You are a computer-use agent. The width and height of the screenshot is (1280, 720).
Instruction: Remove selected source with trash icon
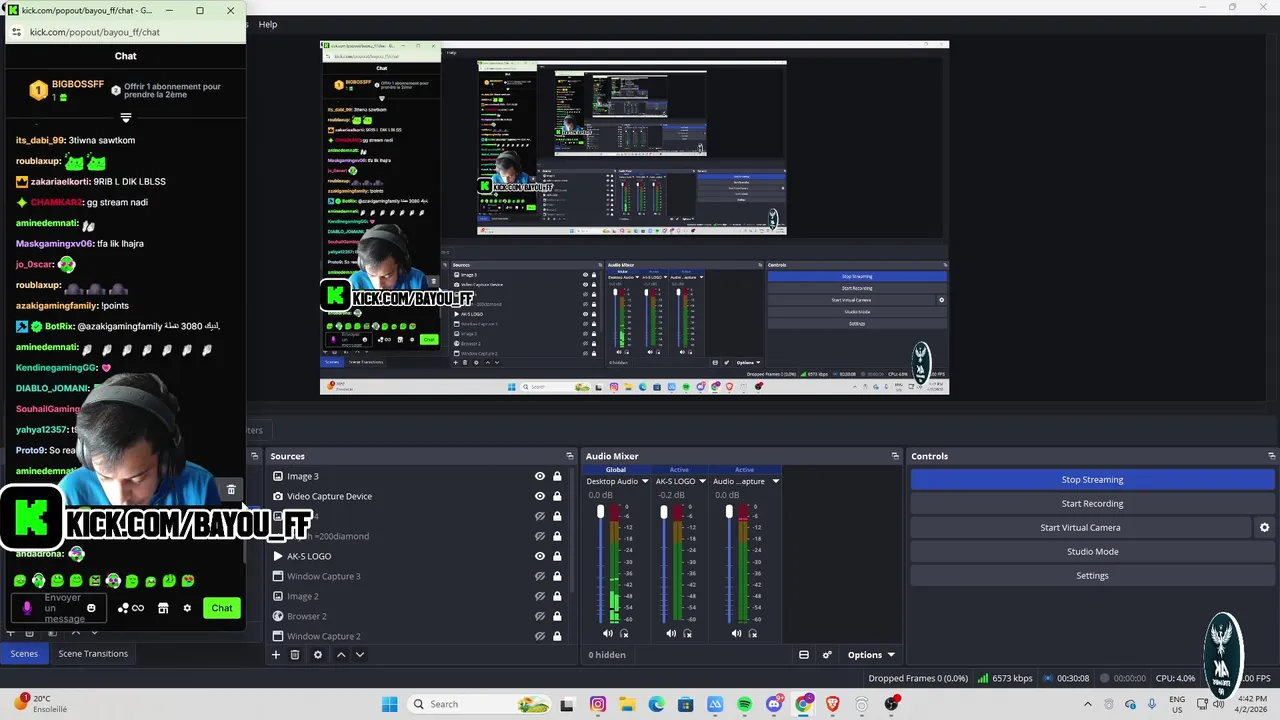point(295,655)
